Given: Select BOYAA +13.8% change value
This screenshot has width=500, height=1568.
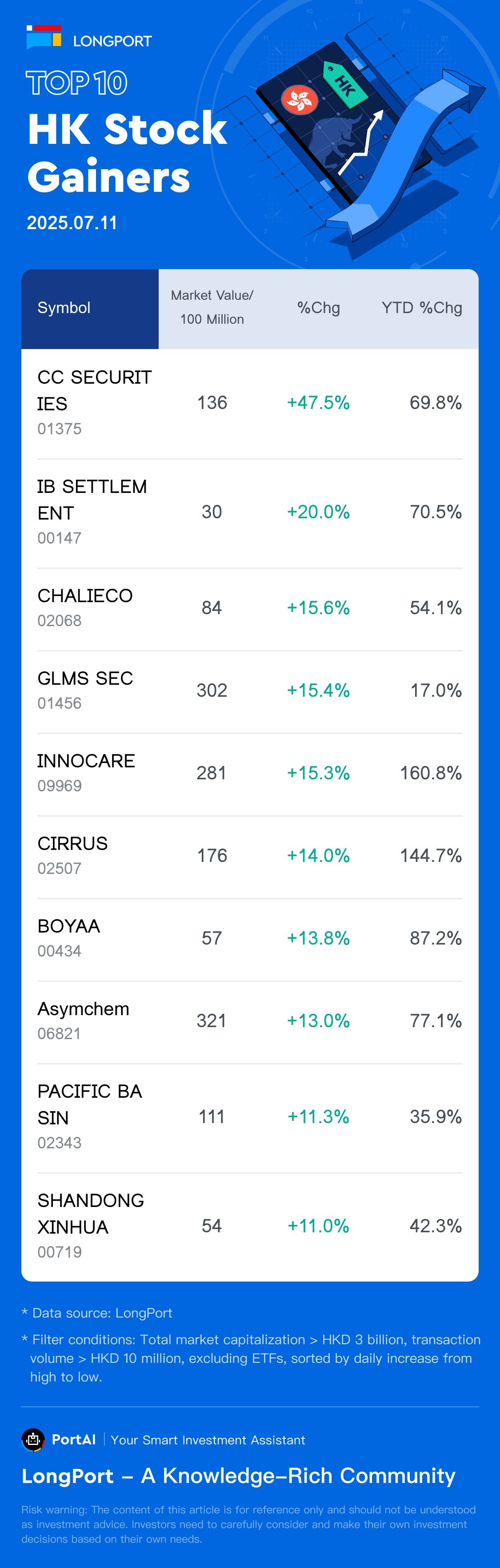Looking at the screenshot, I should click(x=318, y=938).
